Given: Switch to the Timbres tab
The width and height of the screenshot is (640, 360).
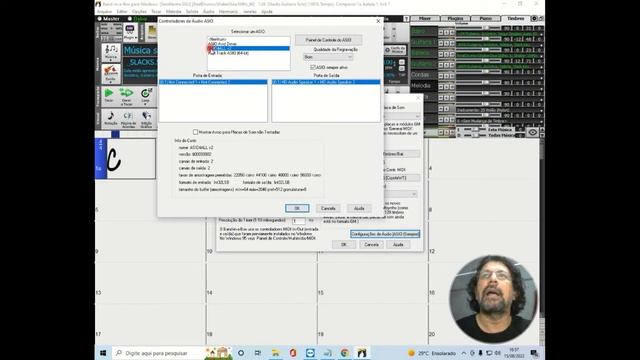Looking at the screenshot, I should pos(516,19).
